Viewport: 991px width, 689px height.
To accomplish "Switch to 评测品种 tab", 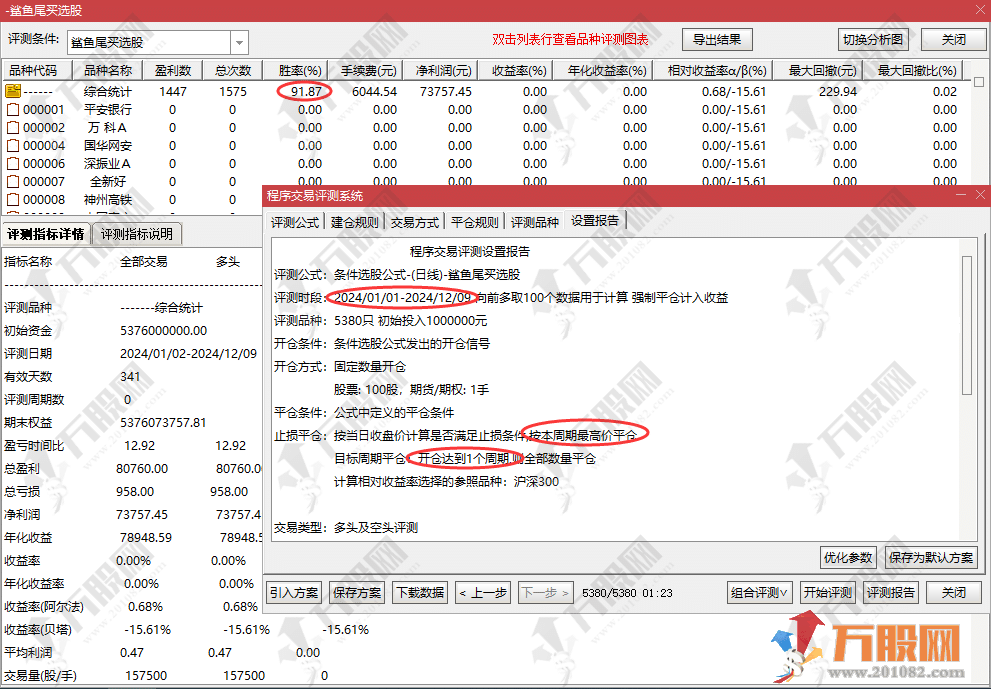I will tap(535, 223).
